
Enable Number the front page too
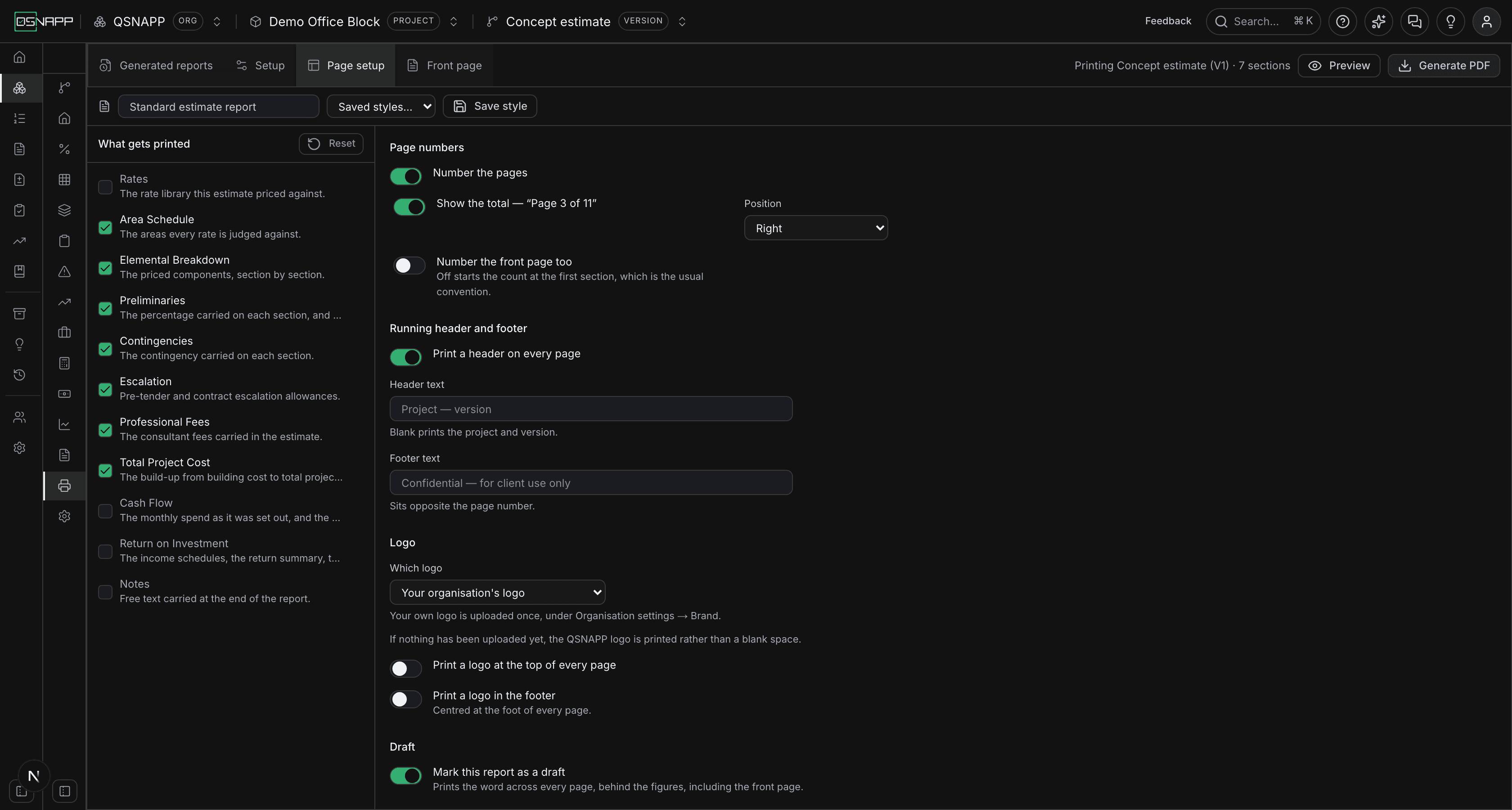pyautogui.click(x=409, y=265)
